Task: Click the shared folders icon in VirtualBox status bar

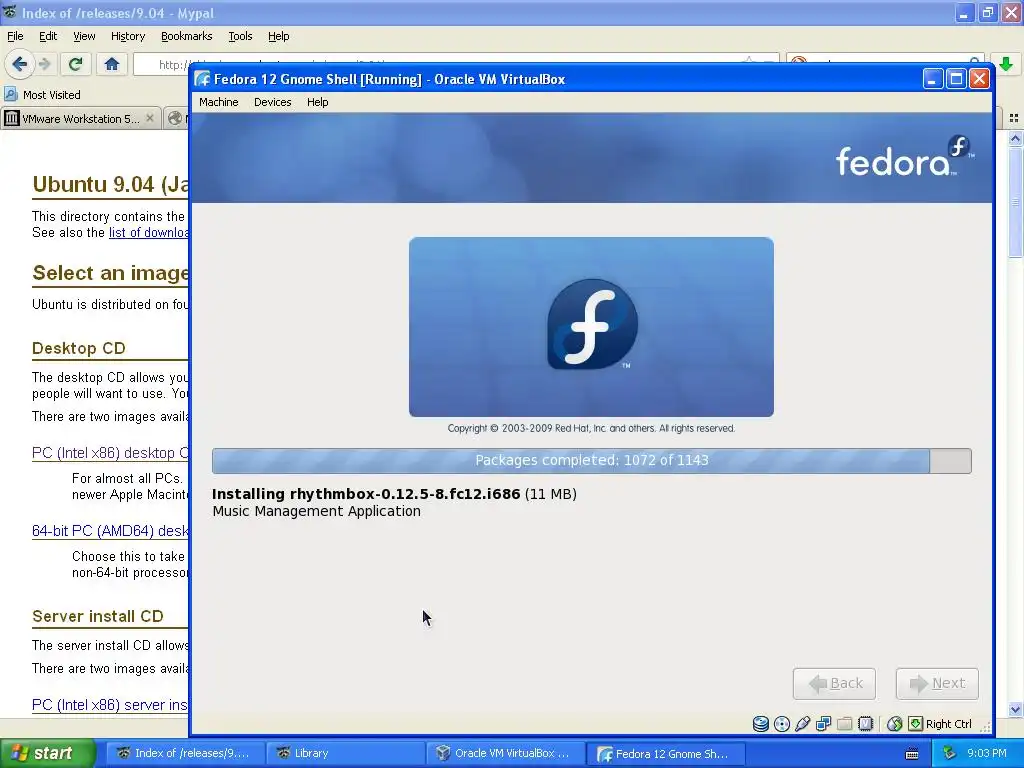Action: 844,724
